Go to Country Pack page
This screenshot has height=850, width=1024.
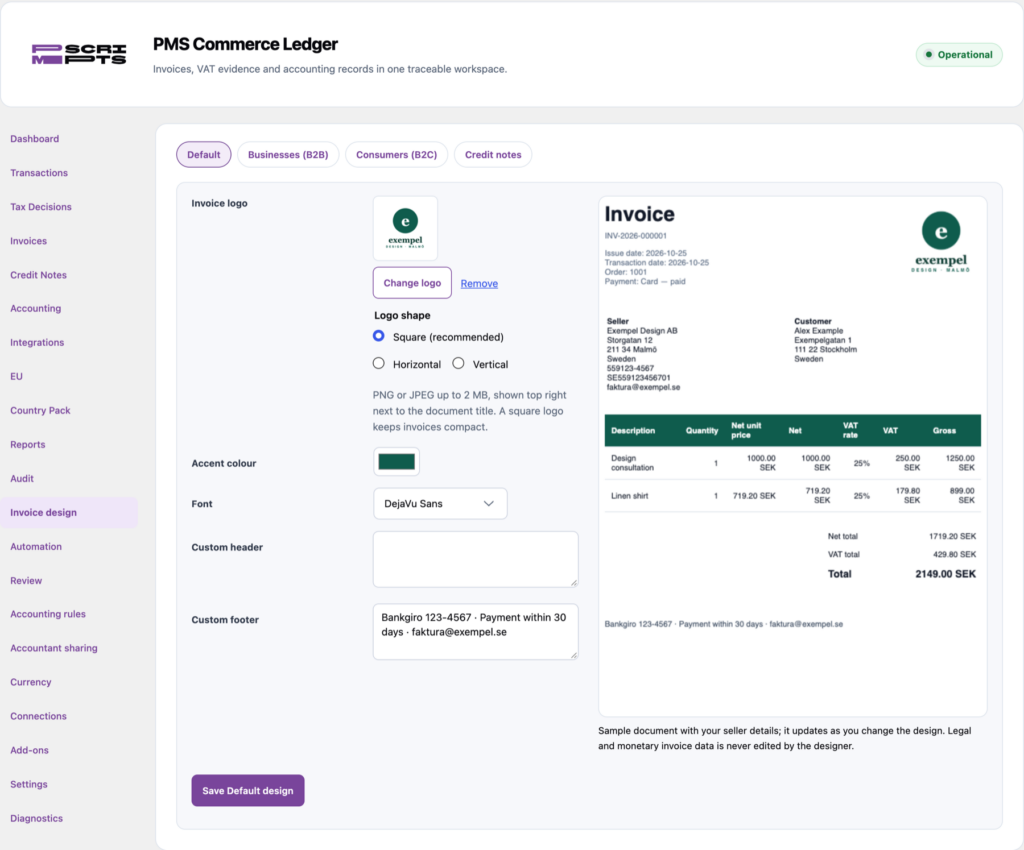[40, 411]
